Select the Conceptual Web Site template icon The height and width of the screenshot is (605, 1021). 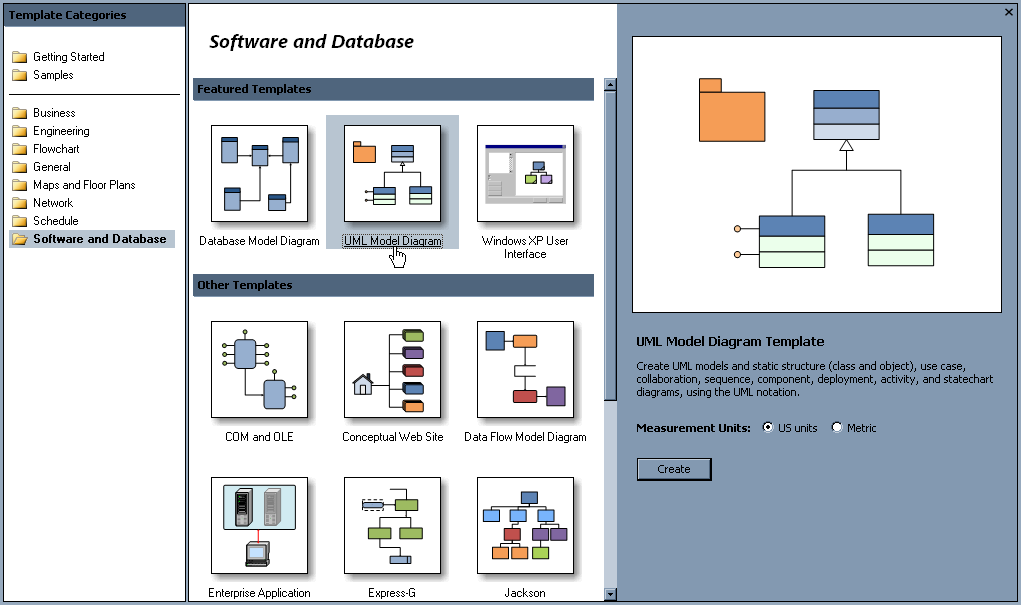coord(392,369)
